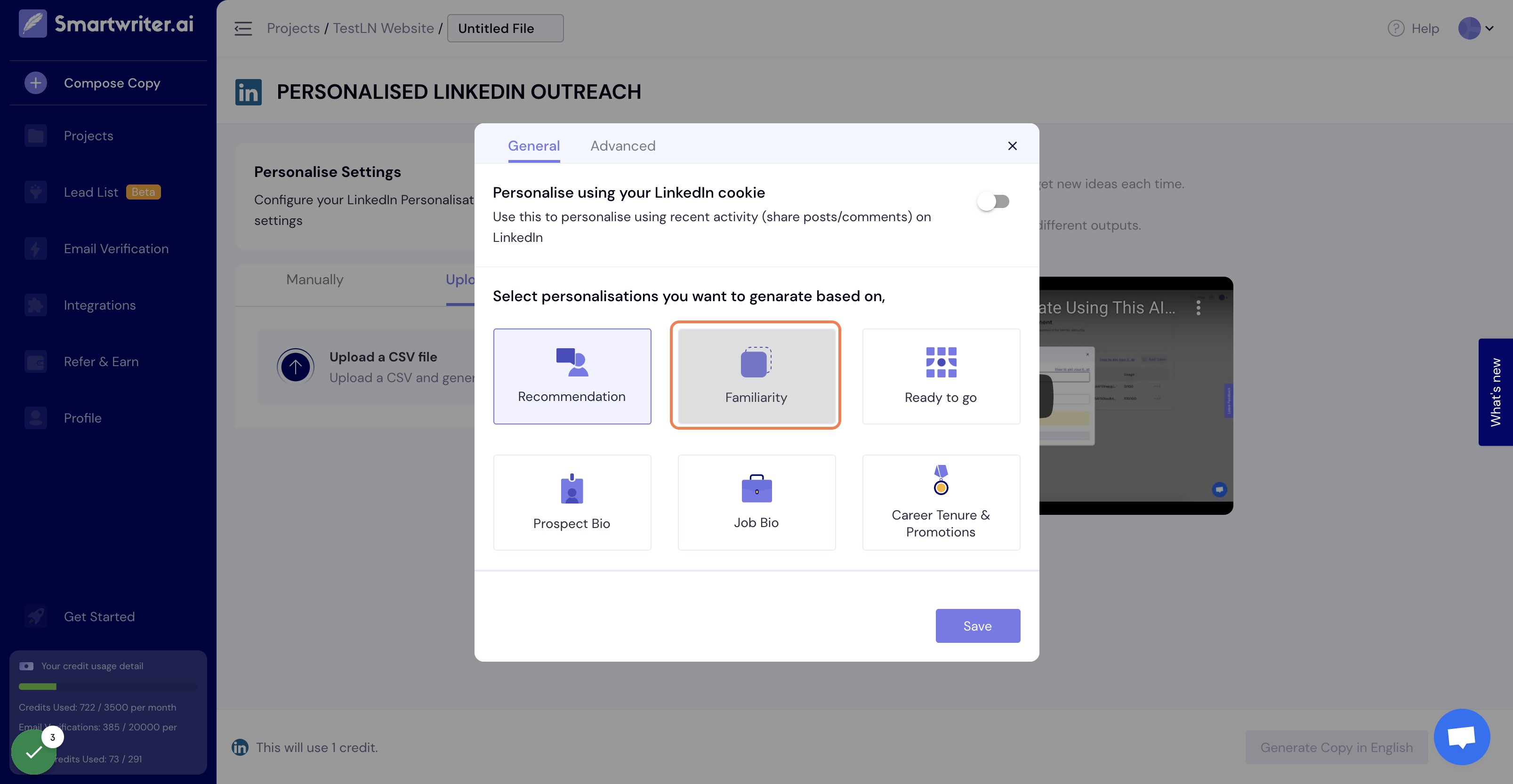The image size is (1513, 784).
Task: Collapse the sidebar with the hamburger icon
Action: (x=242, y=28)
